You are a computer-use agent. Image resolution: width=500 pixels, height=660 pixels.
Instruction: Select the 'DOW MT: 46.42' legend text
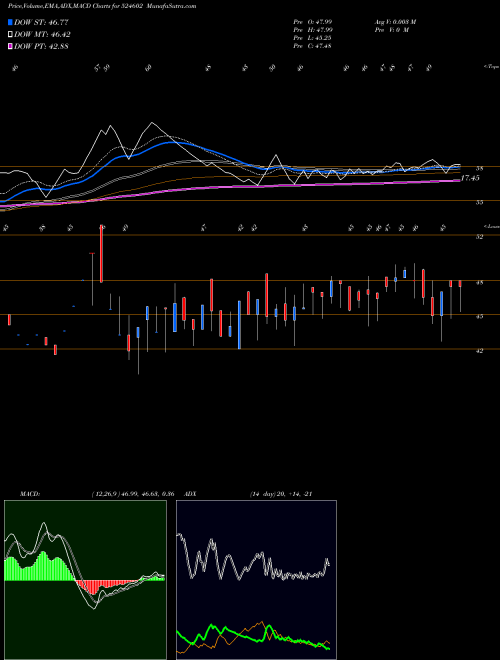(42, 35)
